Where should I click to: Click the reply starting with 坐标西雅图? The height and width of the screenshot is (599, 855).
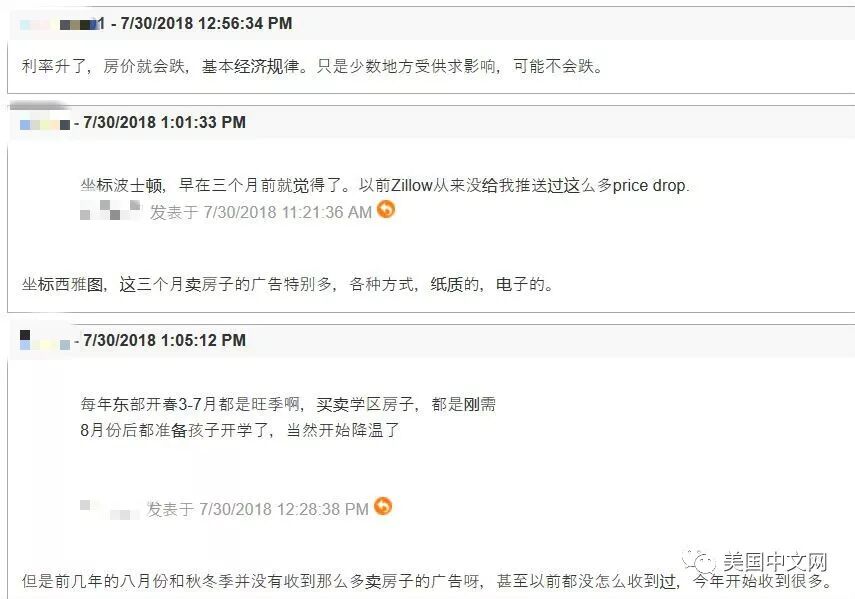click(x=287, y=285)
